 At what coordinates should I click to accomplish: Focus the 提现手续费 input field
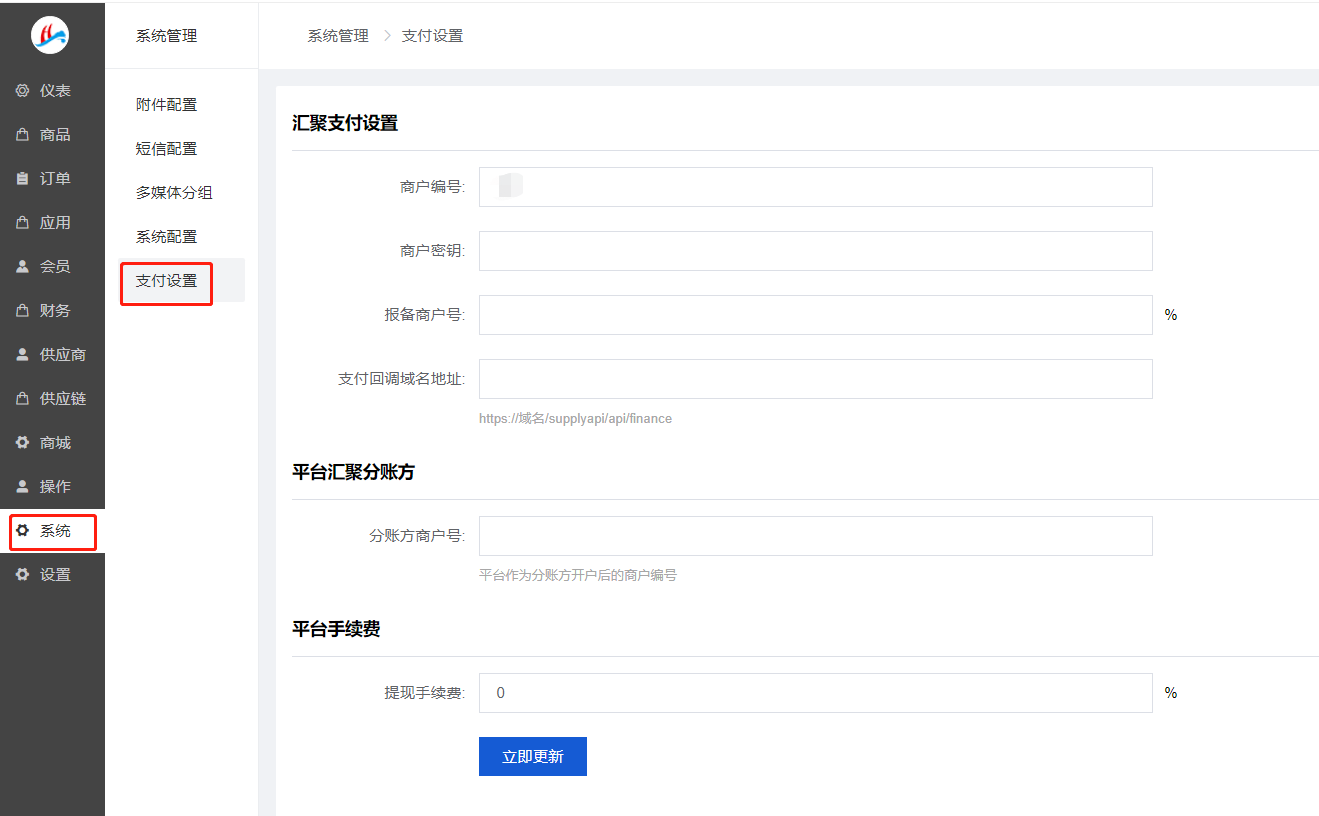coord(815,693)
